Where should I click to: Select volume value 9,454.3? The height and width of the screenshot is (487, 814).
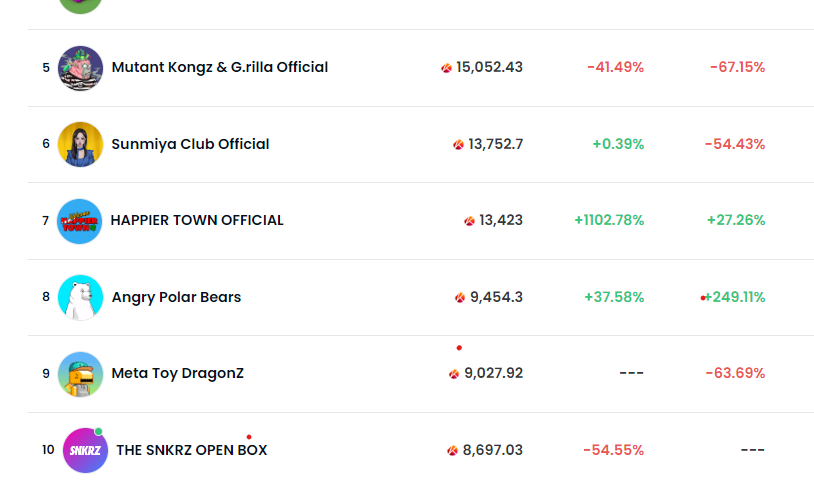497,297
